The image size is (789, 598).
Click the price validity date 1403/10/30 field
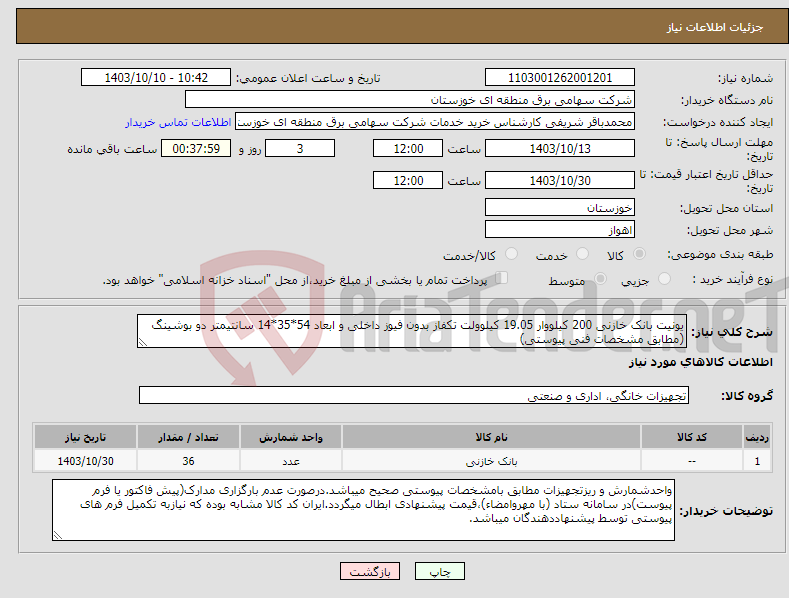560,180
